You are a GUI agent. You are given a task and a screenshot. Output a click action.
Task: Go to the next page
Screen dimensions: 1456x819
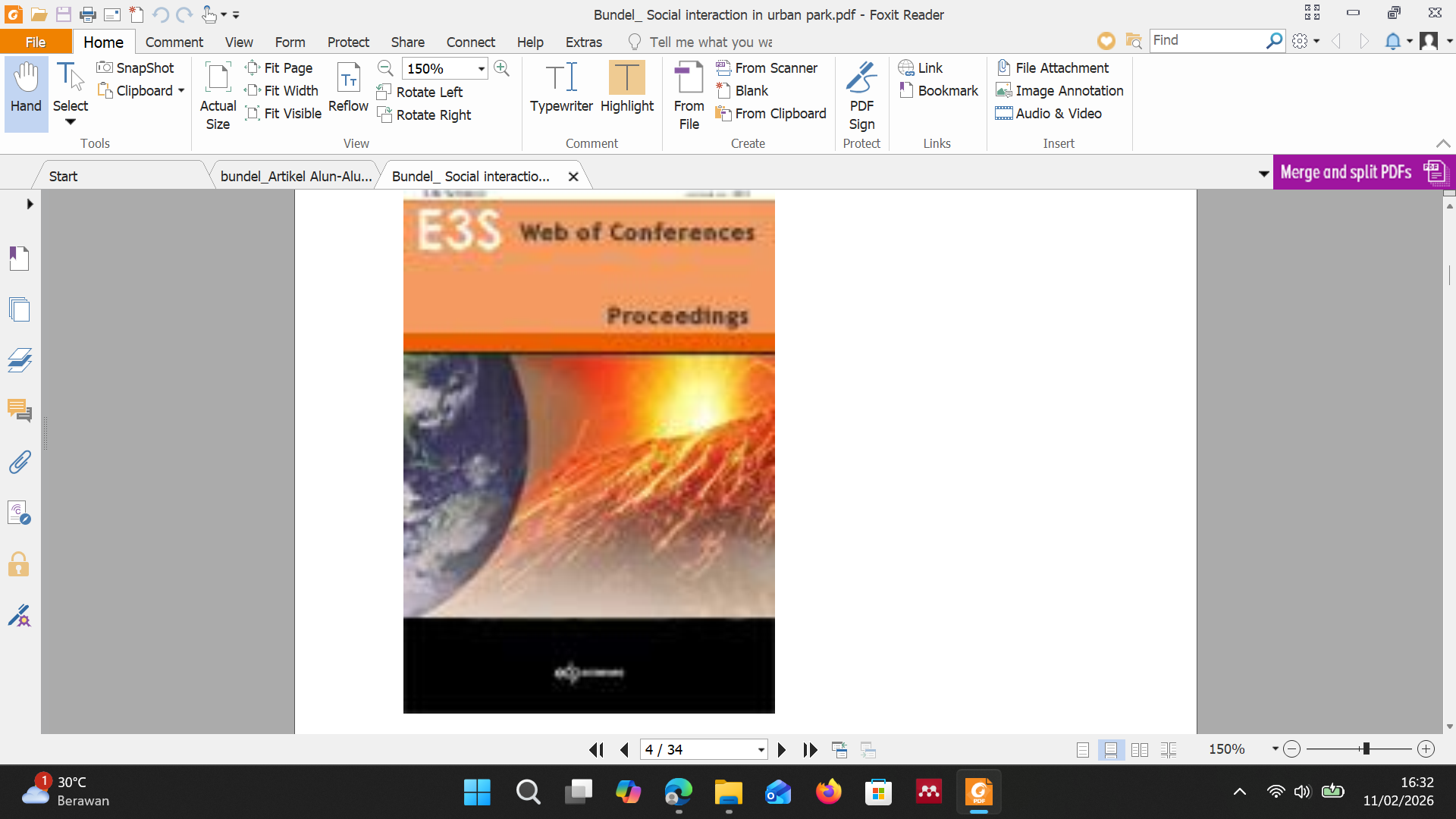(781, 750)
